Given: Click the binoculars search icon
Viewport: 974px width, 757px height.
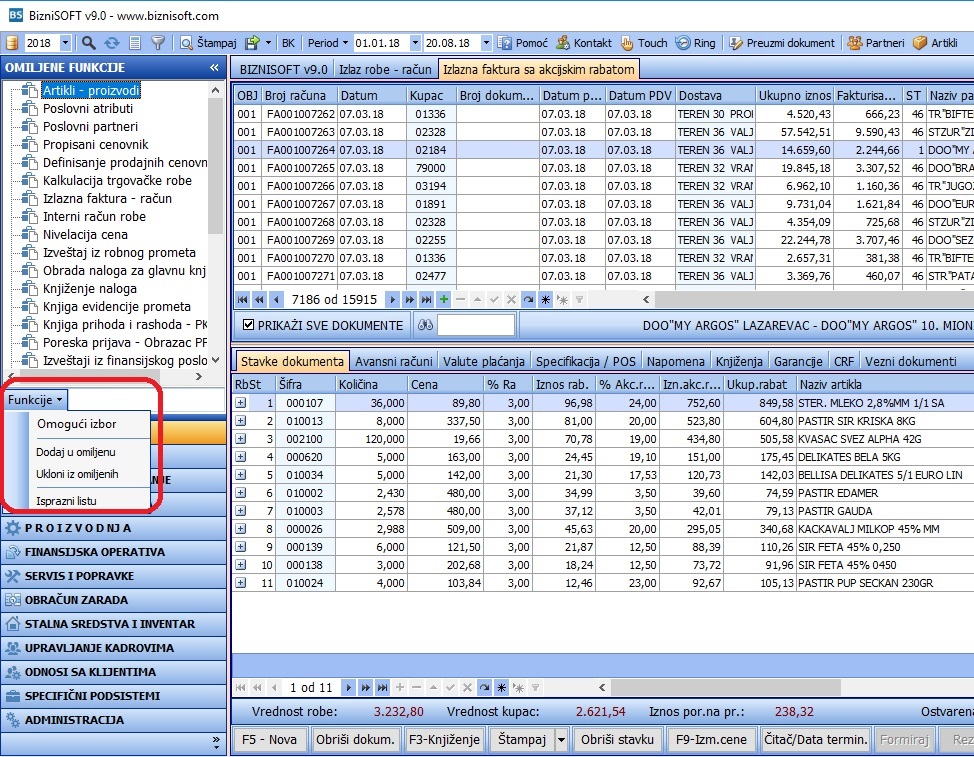Looking at the screenshot, I should [x=426, y=325].
